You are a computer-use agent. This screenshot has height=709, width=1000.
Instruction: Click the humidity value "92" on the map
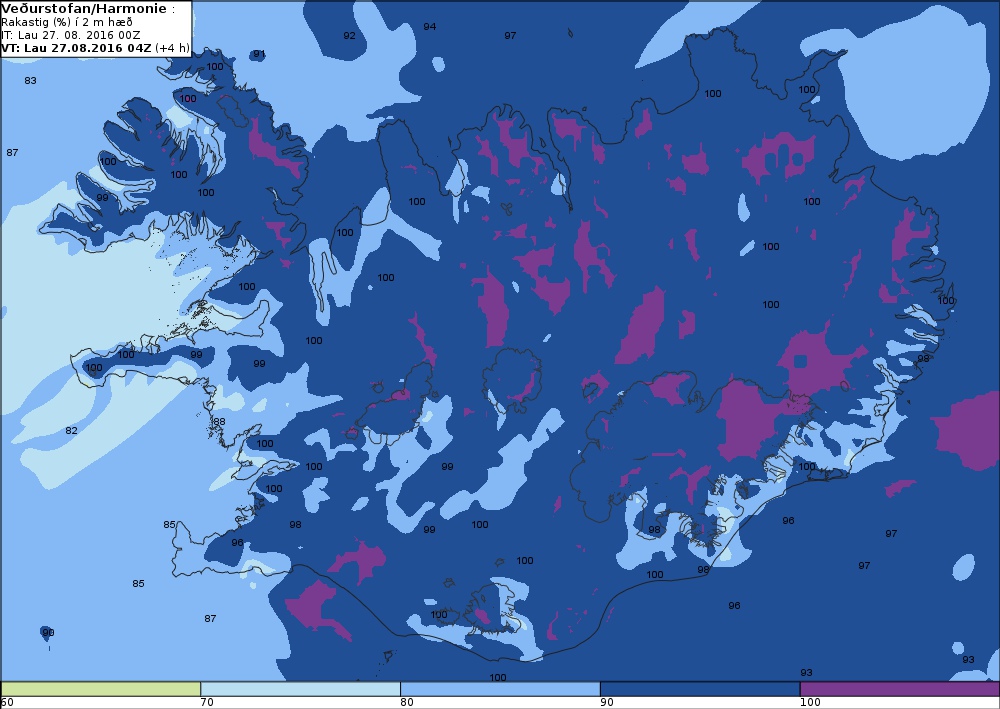tap(349, 35)
